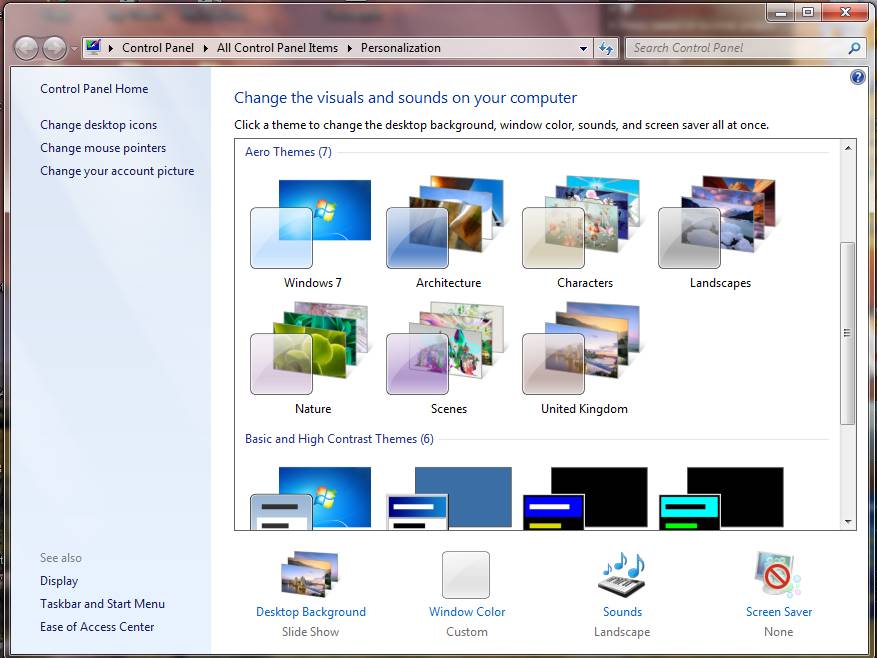Click the Window Color swatch icon

(466, 575)
